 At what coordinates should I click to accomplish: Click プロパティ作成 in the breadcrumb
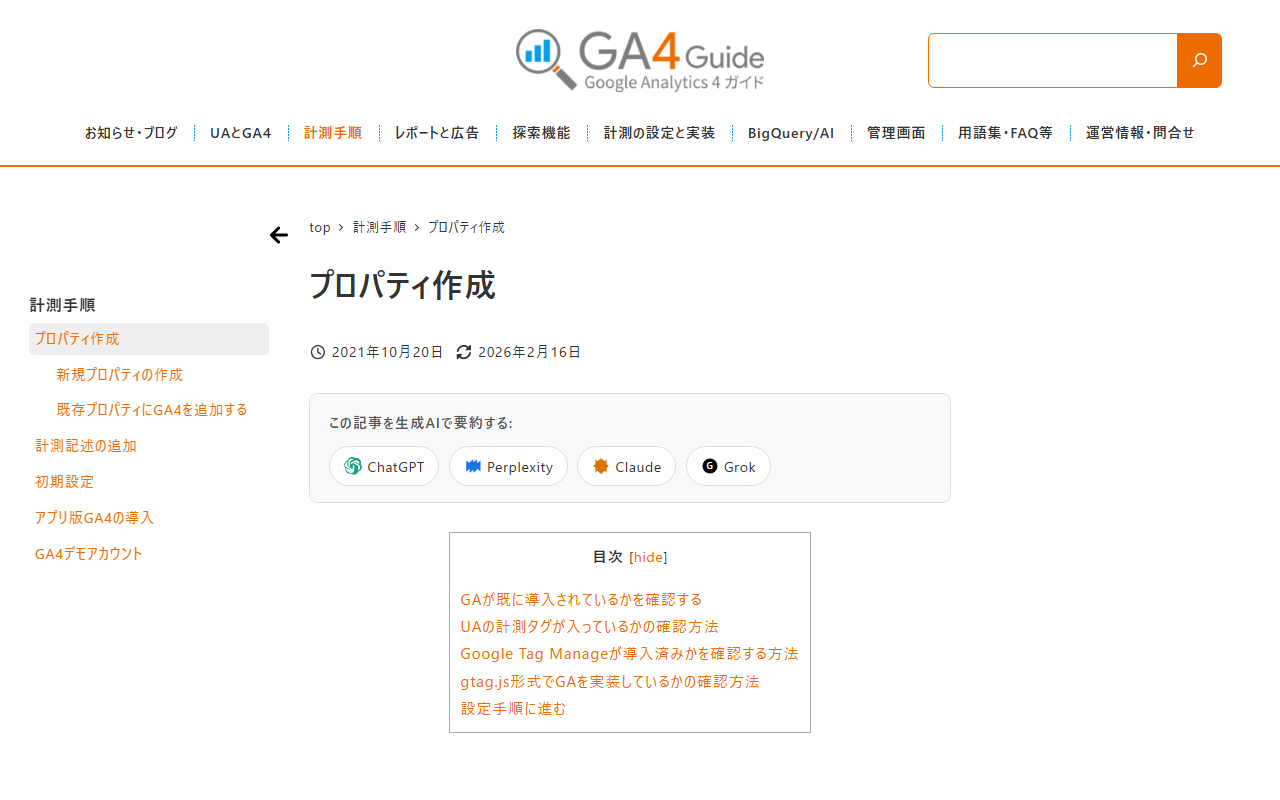point(466,227)
